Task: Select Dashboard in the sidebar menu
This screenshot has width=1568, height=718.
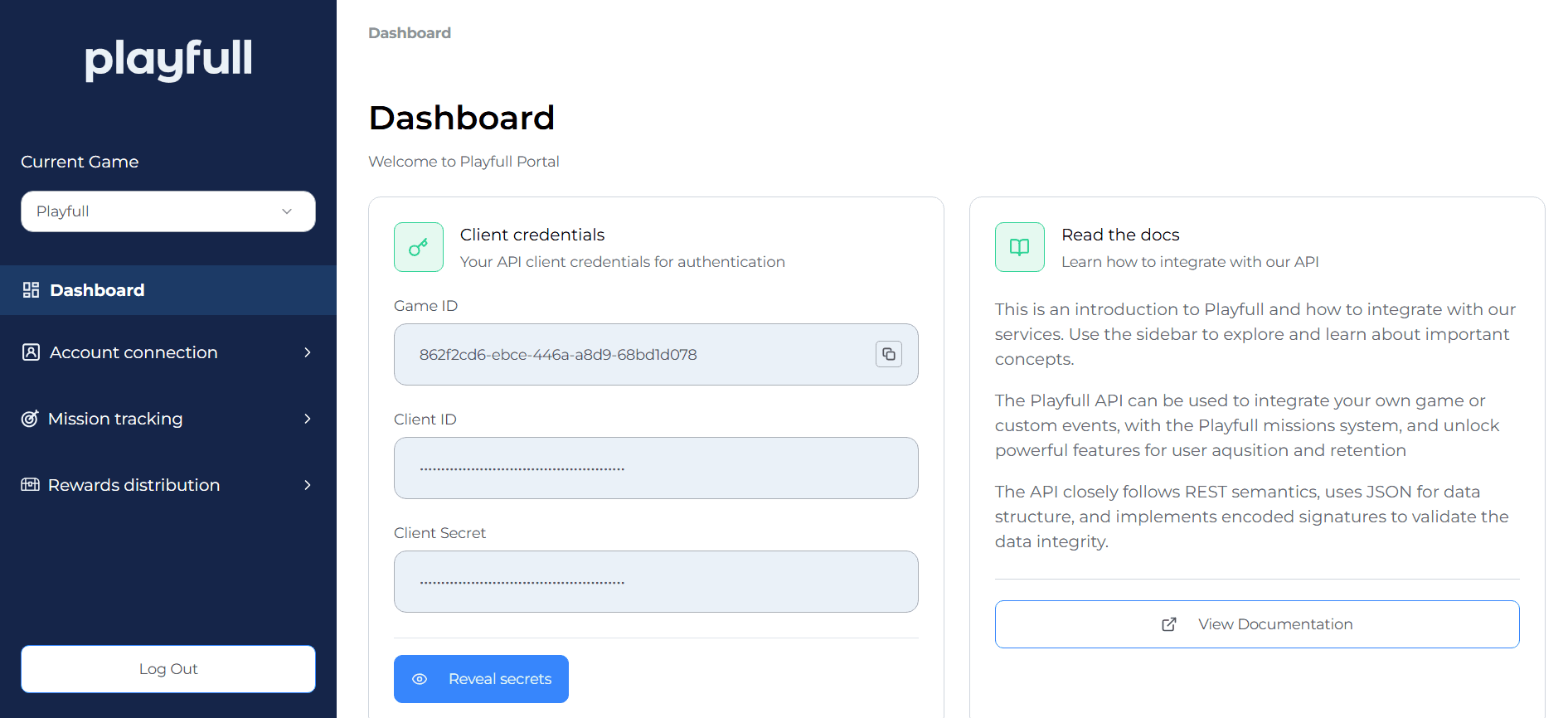Action: click(x=96, y=290)
